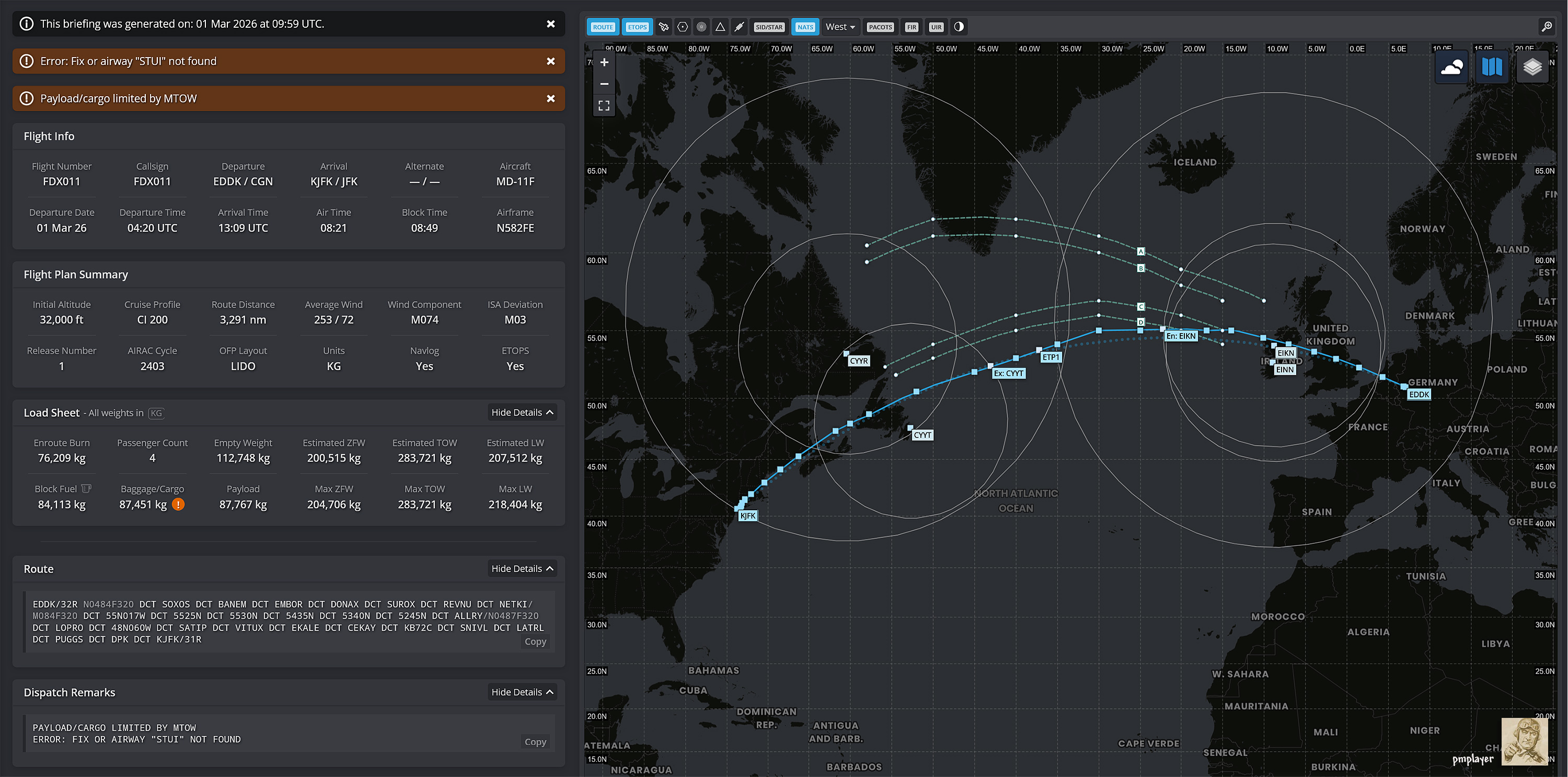The image size is (1568, 777).
Task: Copy the route string
Action: coord(536,641)
